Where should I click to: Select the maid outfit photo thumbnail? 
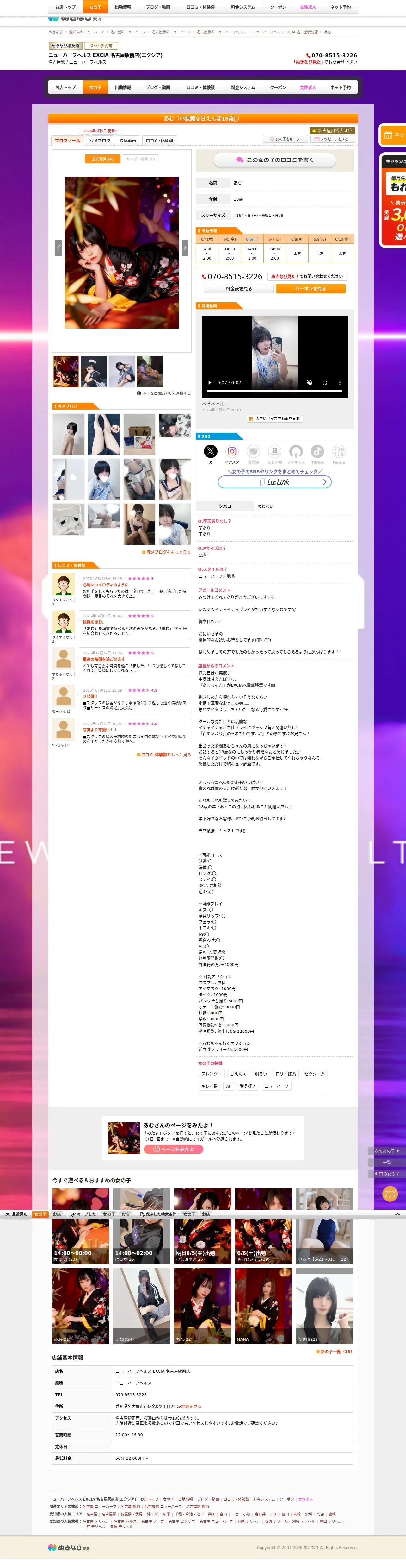point(94,371)
